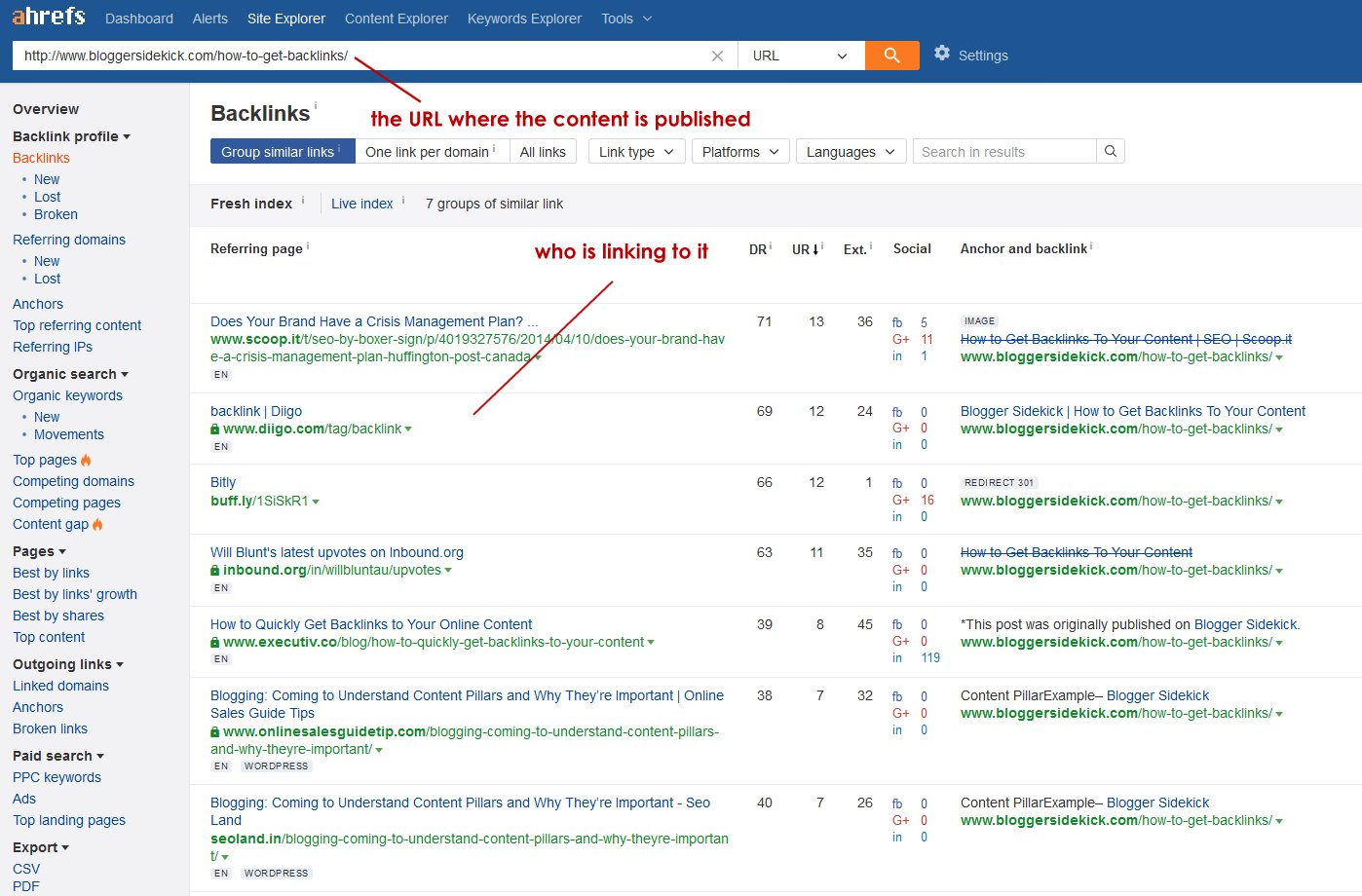Viewport: 1362px width, 896px height.
Task: Open Content Explorer in the top menu
Action: point(397,19)
